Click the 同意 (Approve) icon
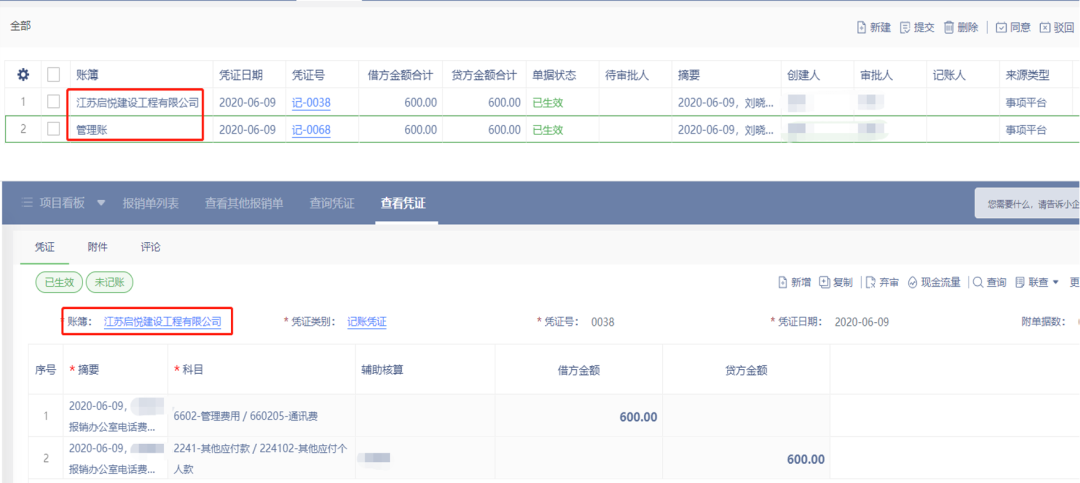 1001,28
